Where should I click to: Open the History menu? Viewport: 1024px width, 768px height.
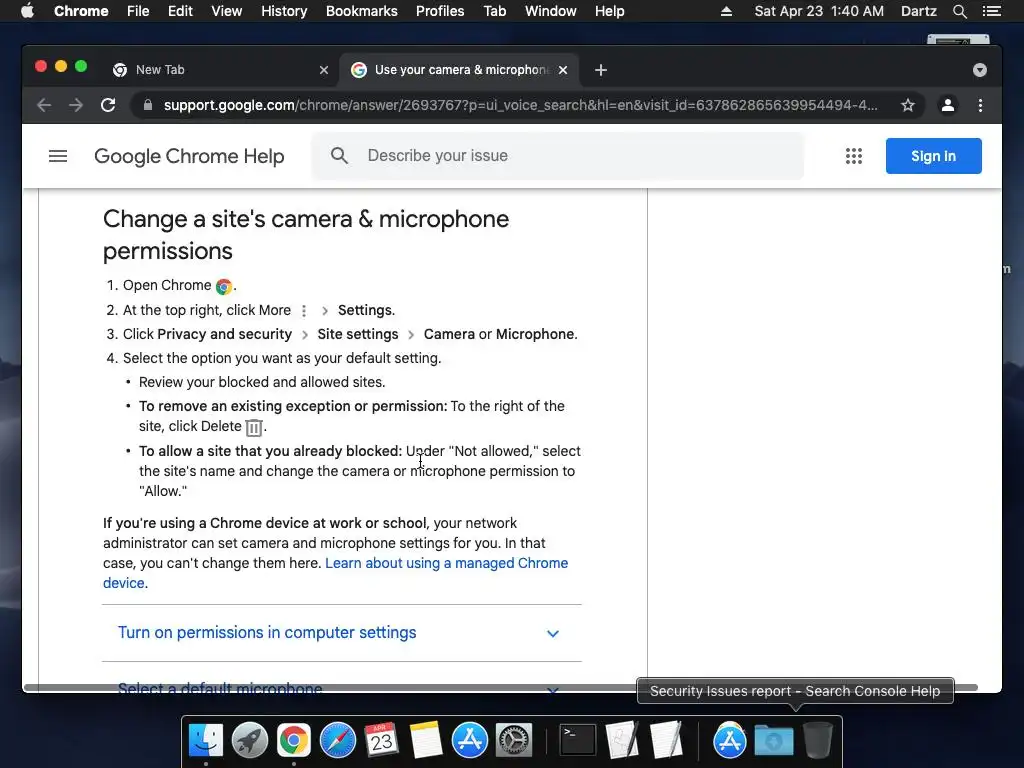click(x=284, y=11)
